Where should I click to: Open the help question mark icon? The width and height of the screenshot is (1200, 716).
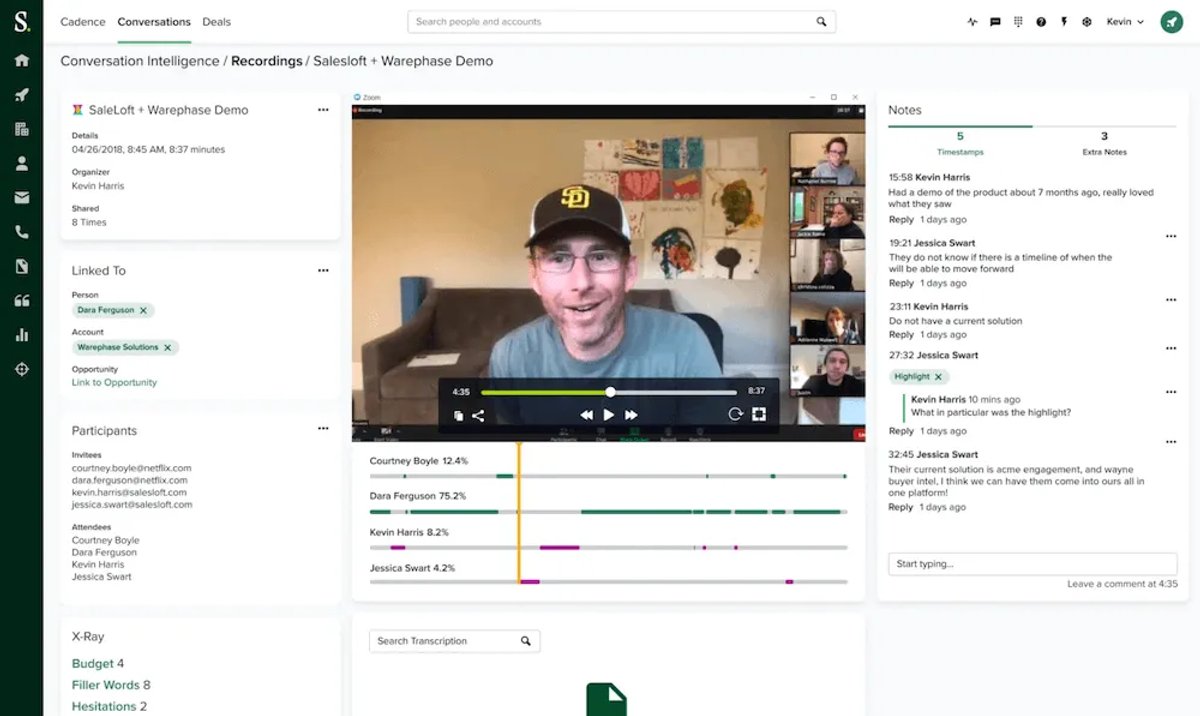[x=1041, y=22]
